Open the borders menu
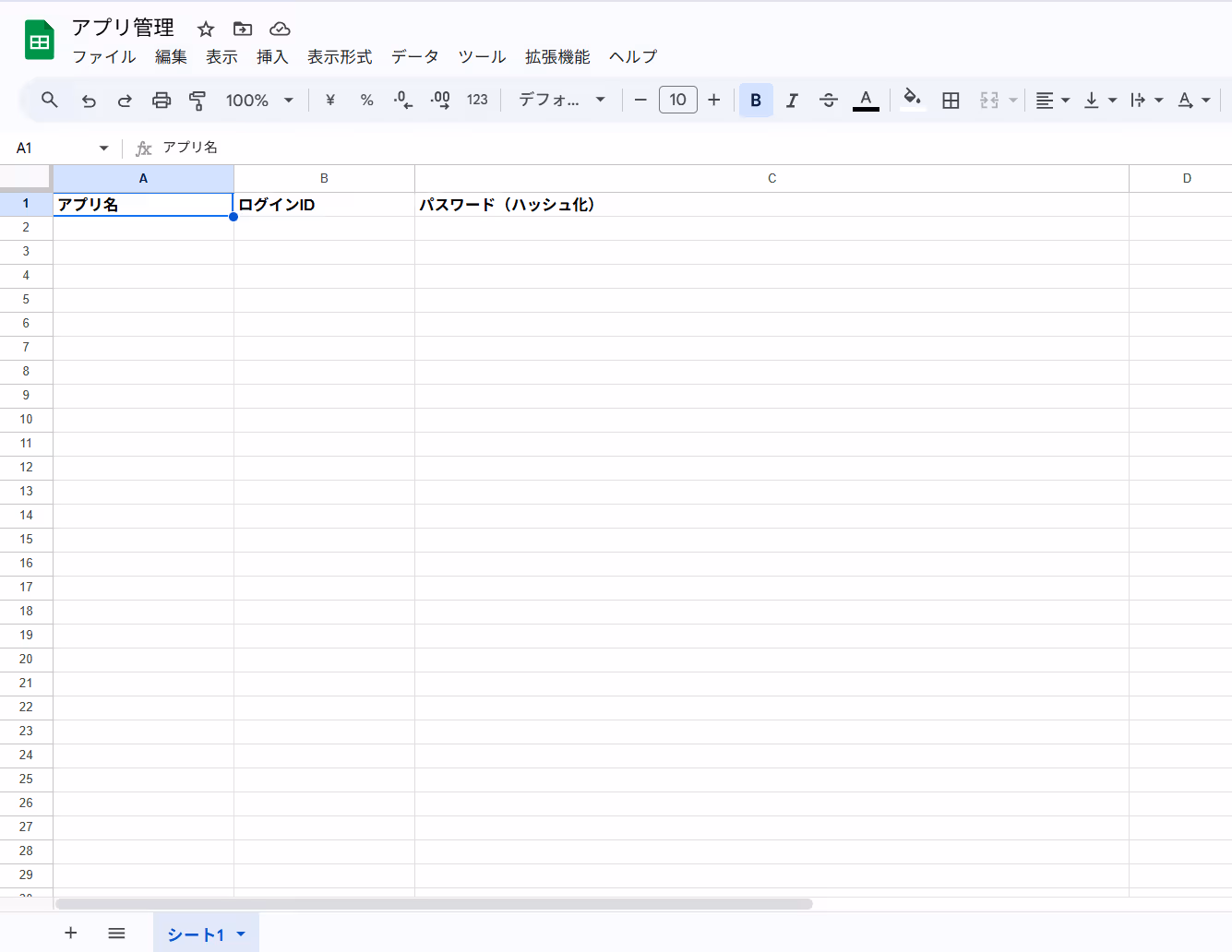This screenshot has height=952, width=1232. [951, 100]
